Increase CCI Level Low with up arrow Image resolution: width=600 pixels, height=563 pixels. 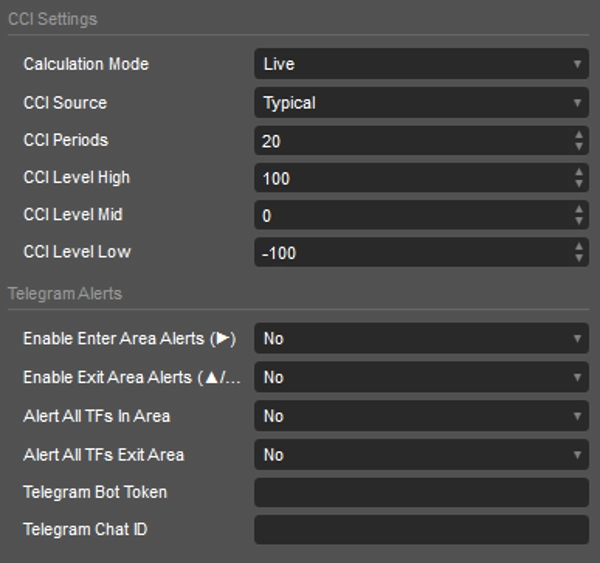coord(579,246)
